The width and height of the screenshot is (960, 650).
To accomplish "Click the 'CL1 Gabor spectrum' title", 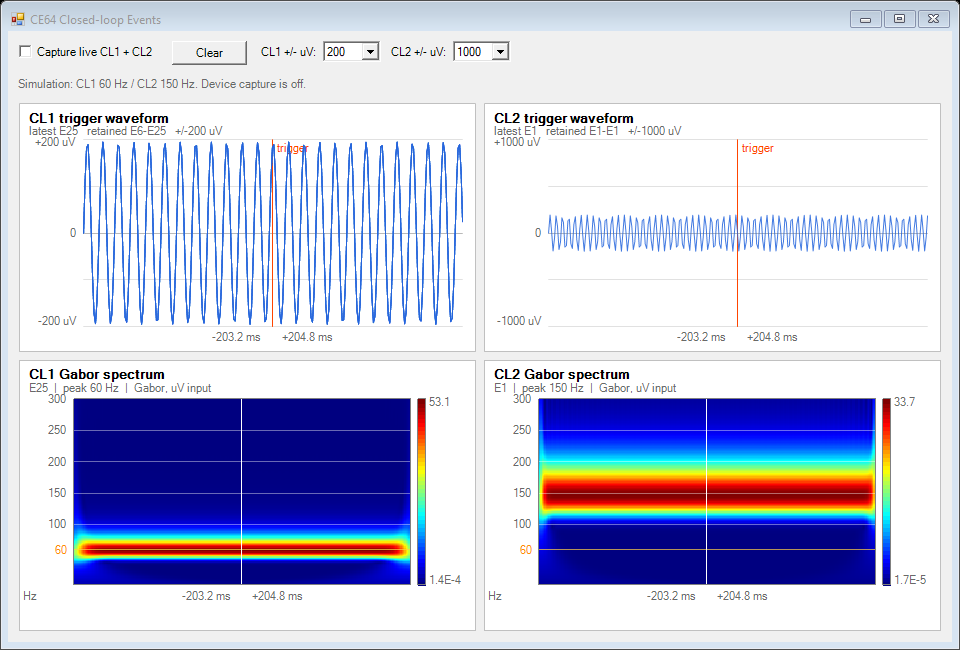I will tap(97, 374).
